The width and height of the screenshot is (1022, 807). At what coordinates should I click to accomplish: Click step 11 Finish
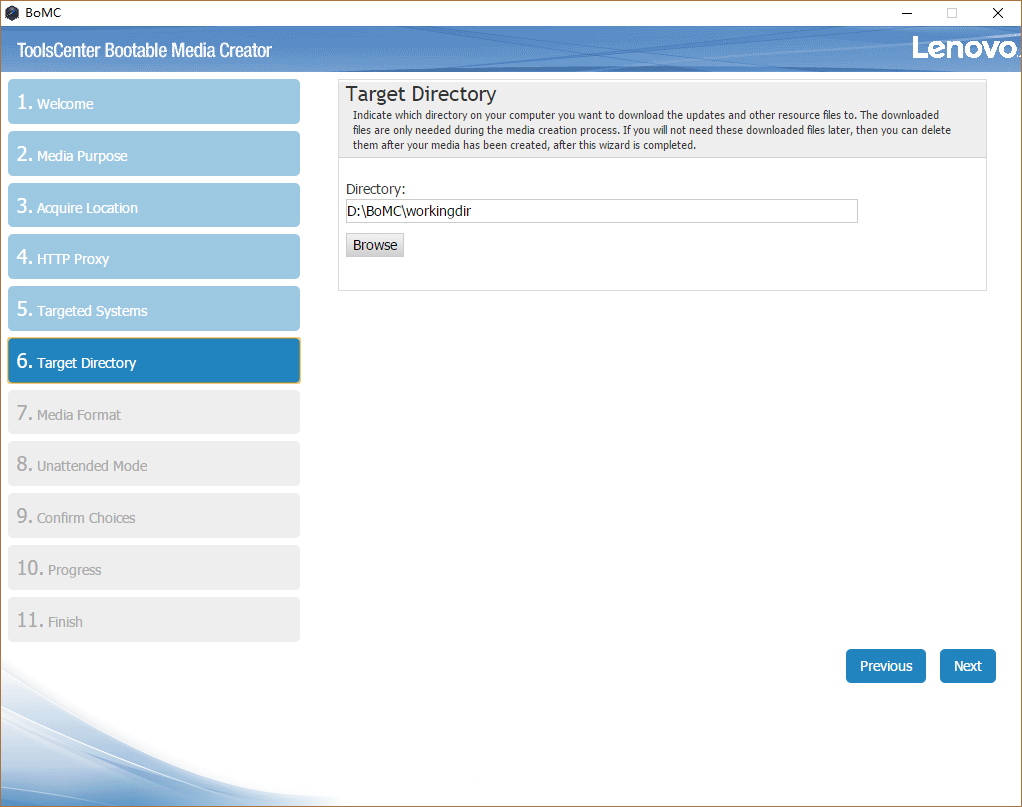[x=154, y=620]
